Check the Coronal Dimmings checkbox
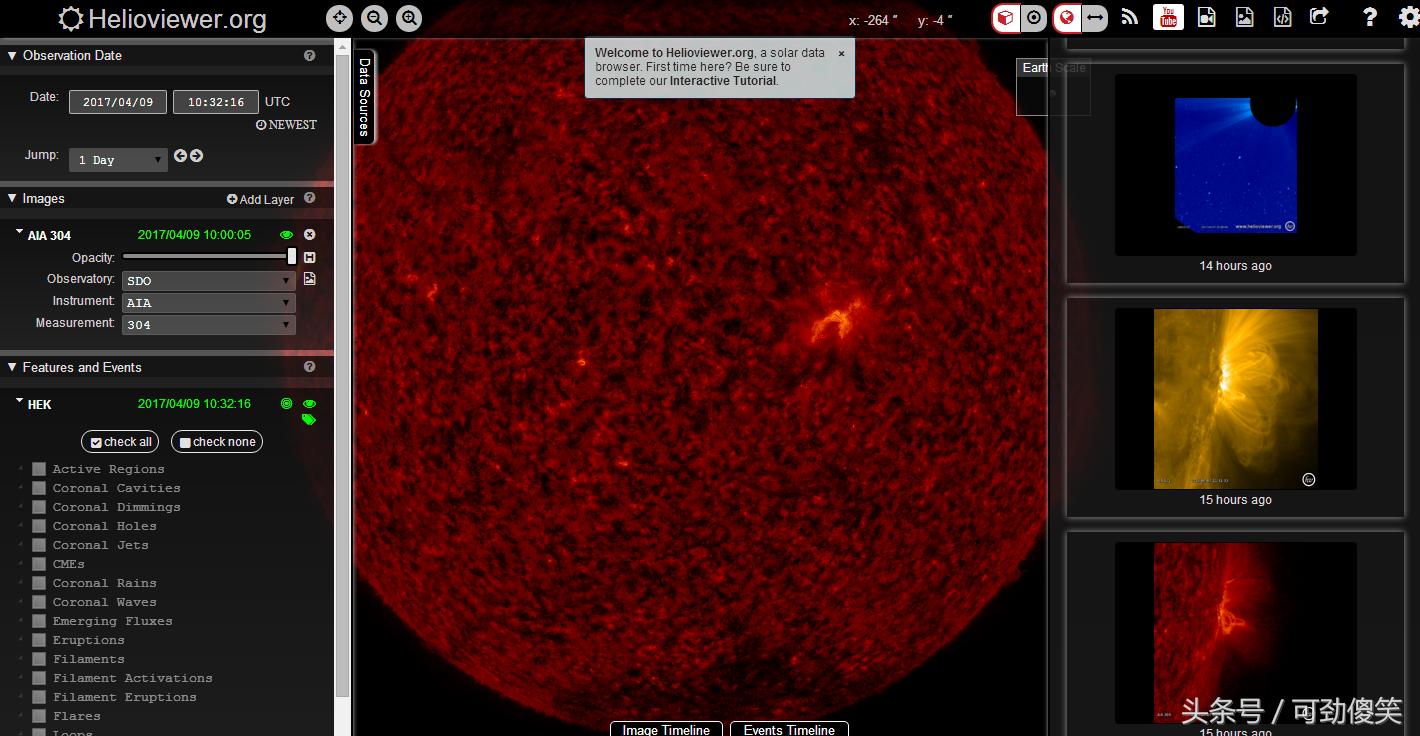1420x736 pixels. (x=39, y=507)
